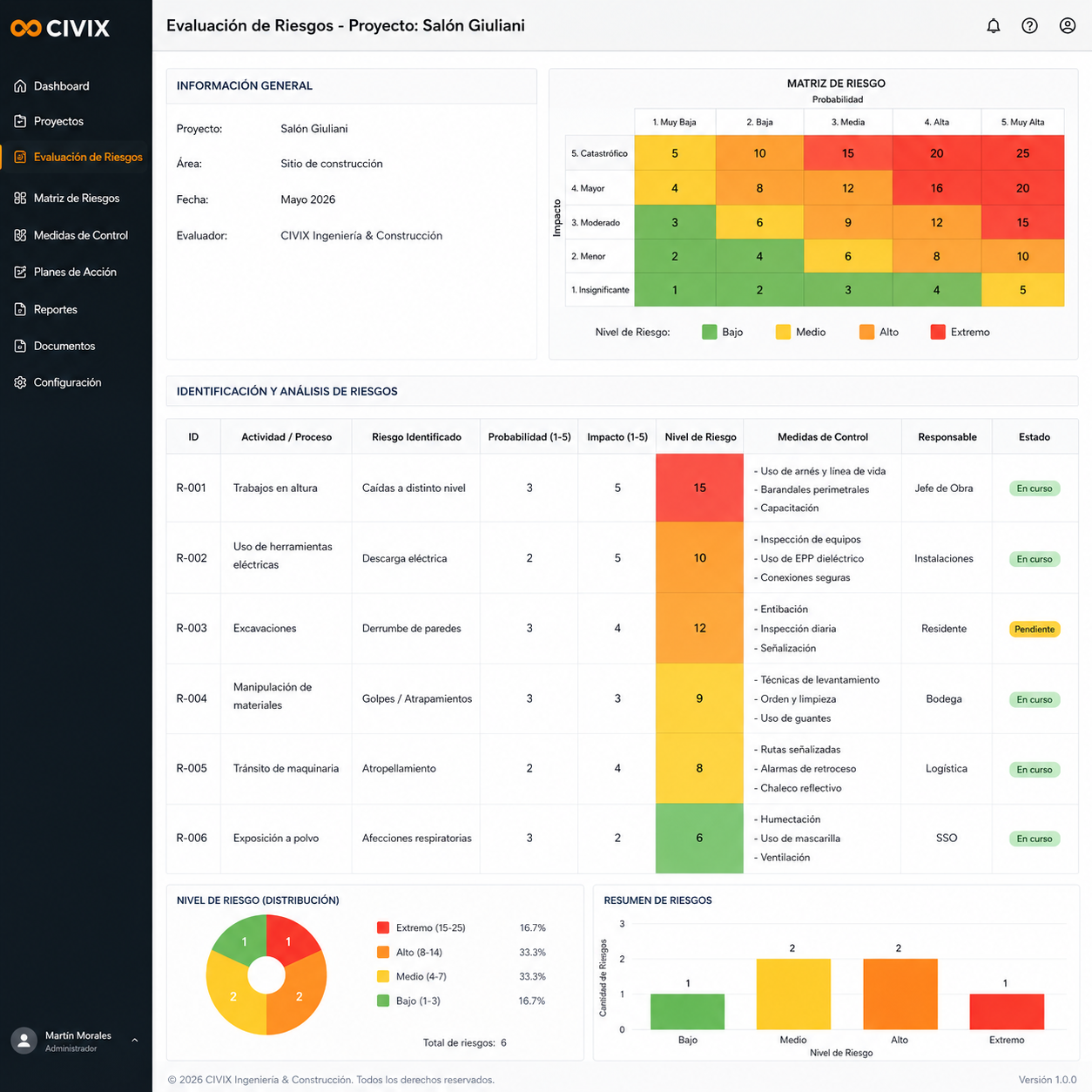Click the orange Alto legend swatch in matrix
The height and width of the screenshot is (1092, 1092).
pos(866,332)
